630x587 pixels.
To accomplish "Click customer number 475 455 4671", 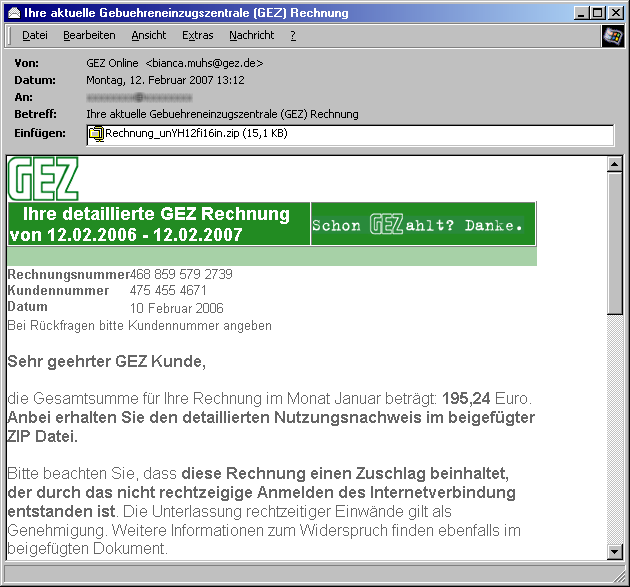I will point(168,290).
